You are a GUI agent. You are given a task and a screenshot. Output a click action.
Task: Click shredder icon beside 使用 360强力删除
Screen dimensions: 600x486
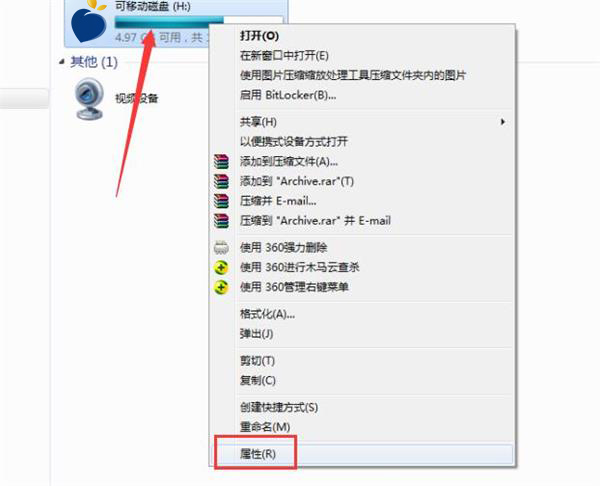coord(221,248)
